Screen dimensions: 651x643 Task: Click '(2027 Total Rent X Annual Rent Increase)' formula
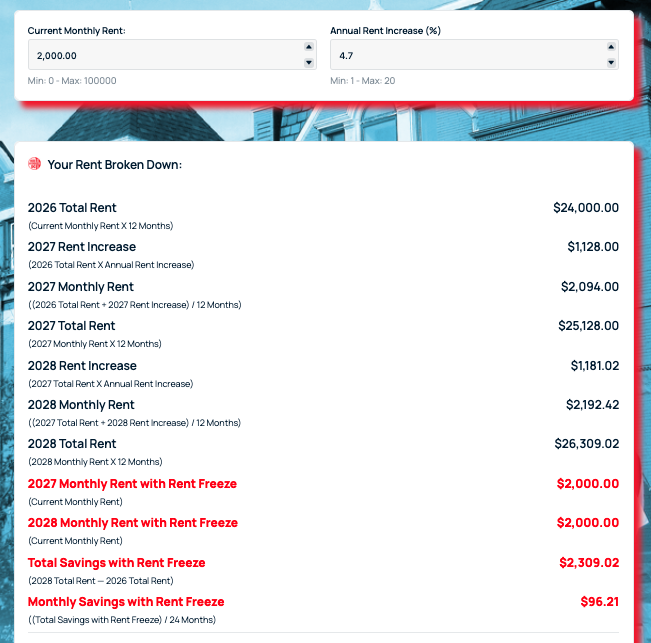pos(110,384)
